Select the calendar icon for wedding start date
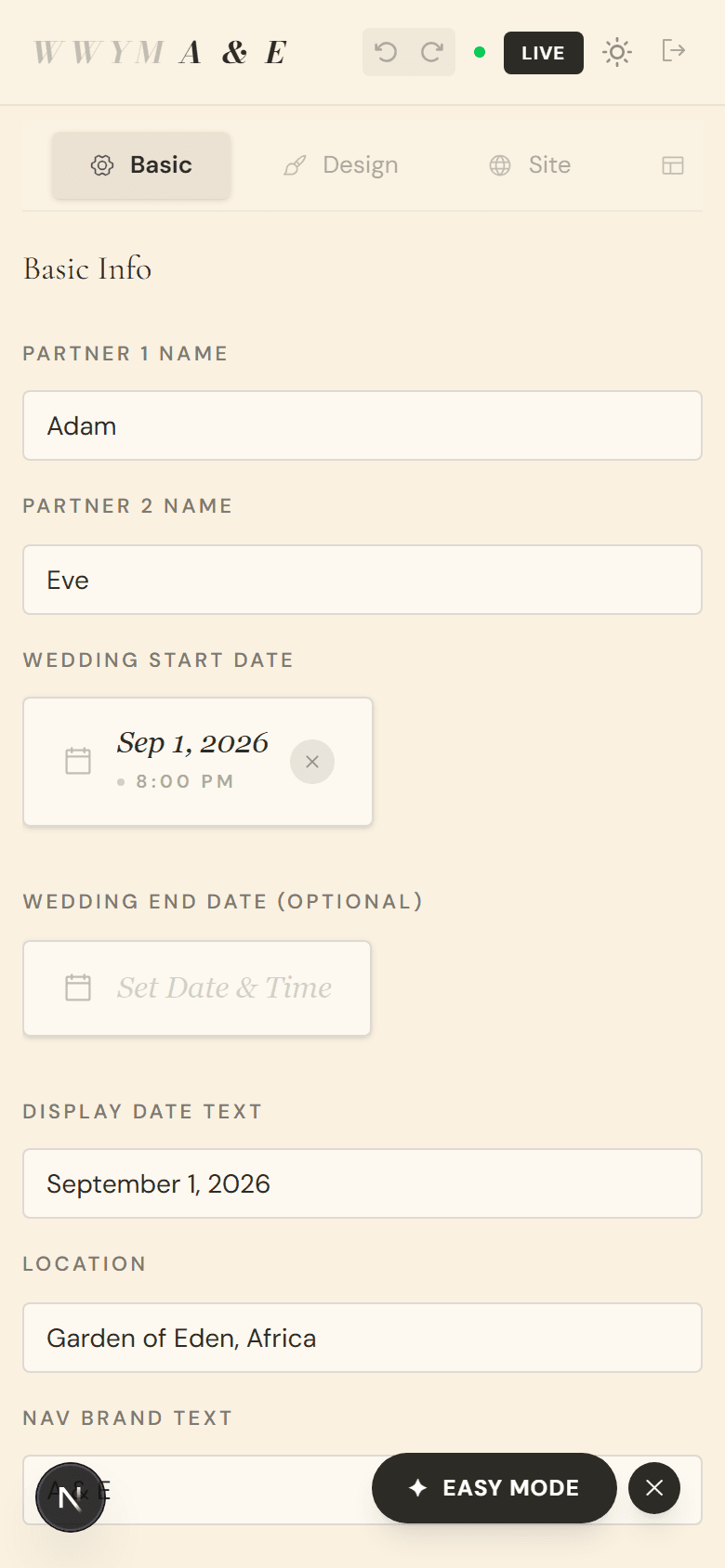The image size is (725, 1568). point(78,760)
